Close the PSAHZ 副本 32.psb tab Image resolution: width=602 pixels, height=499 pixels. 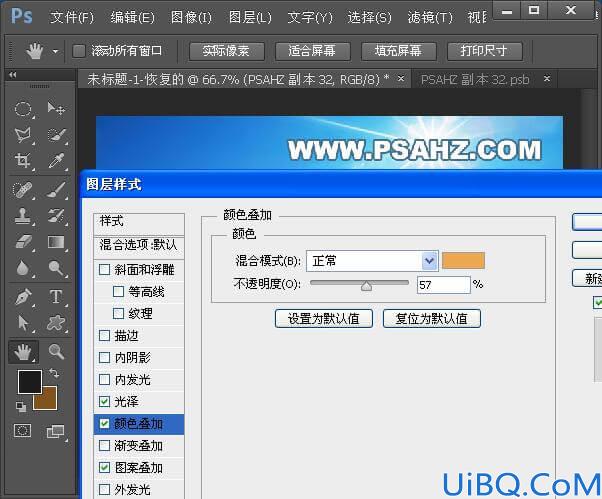[547, 79]
